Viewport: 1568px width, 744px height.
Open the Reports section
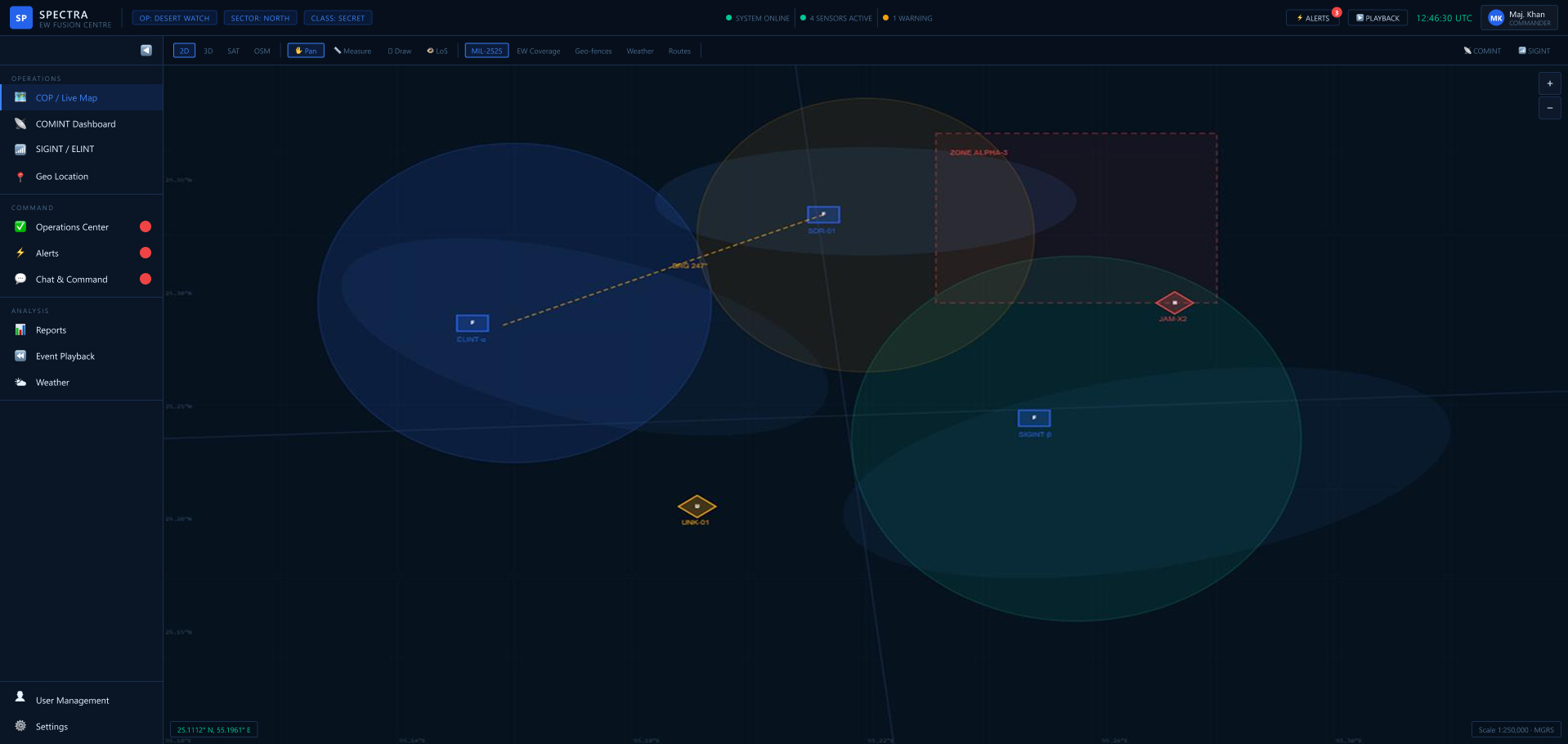click(82, 329)
